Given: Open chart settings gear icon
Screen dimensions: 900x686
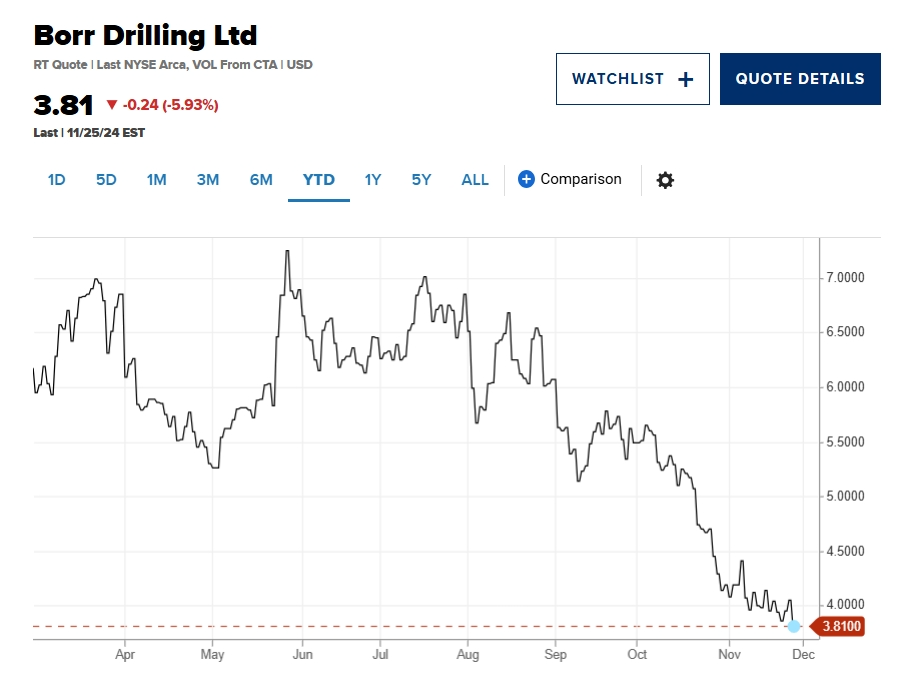Looking at the screenshot, I should pyautogui.click(x=665, y=180).
